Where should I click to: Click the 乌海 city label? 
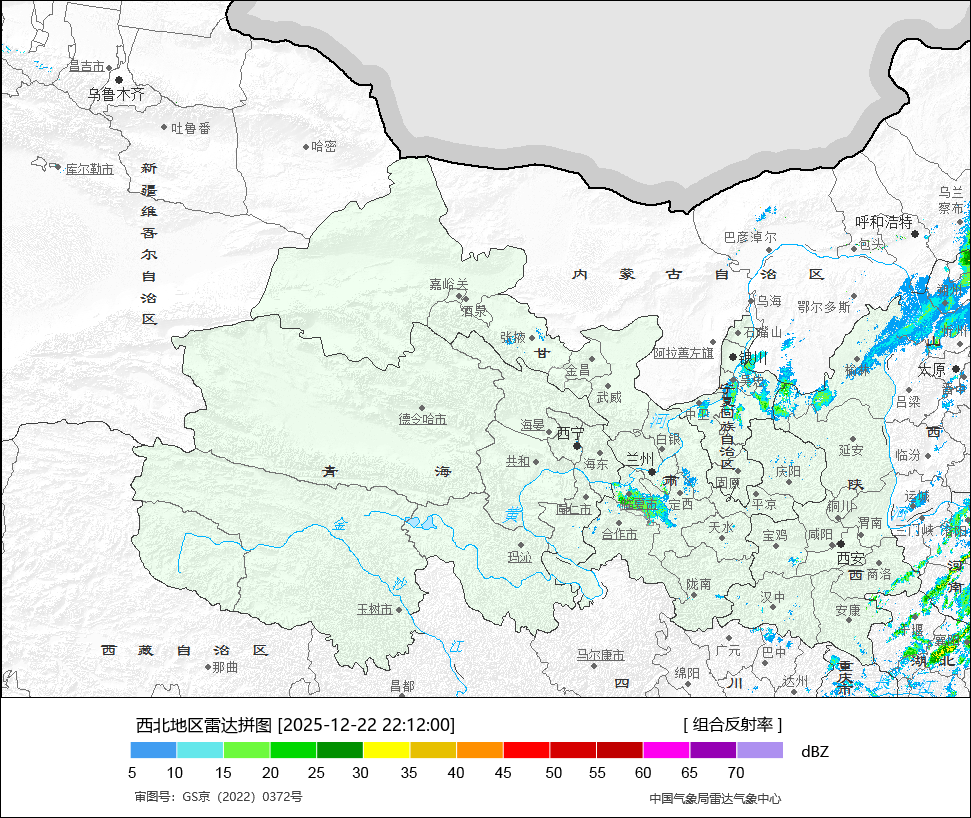[769, 301]
